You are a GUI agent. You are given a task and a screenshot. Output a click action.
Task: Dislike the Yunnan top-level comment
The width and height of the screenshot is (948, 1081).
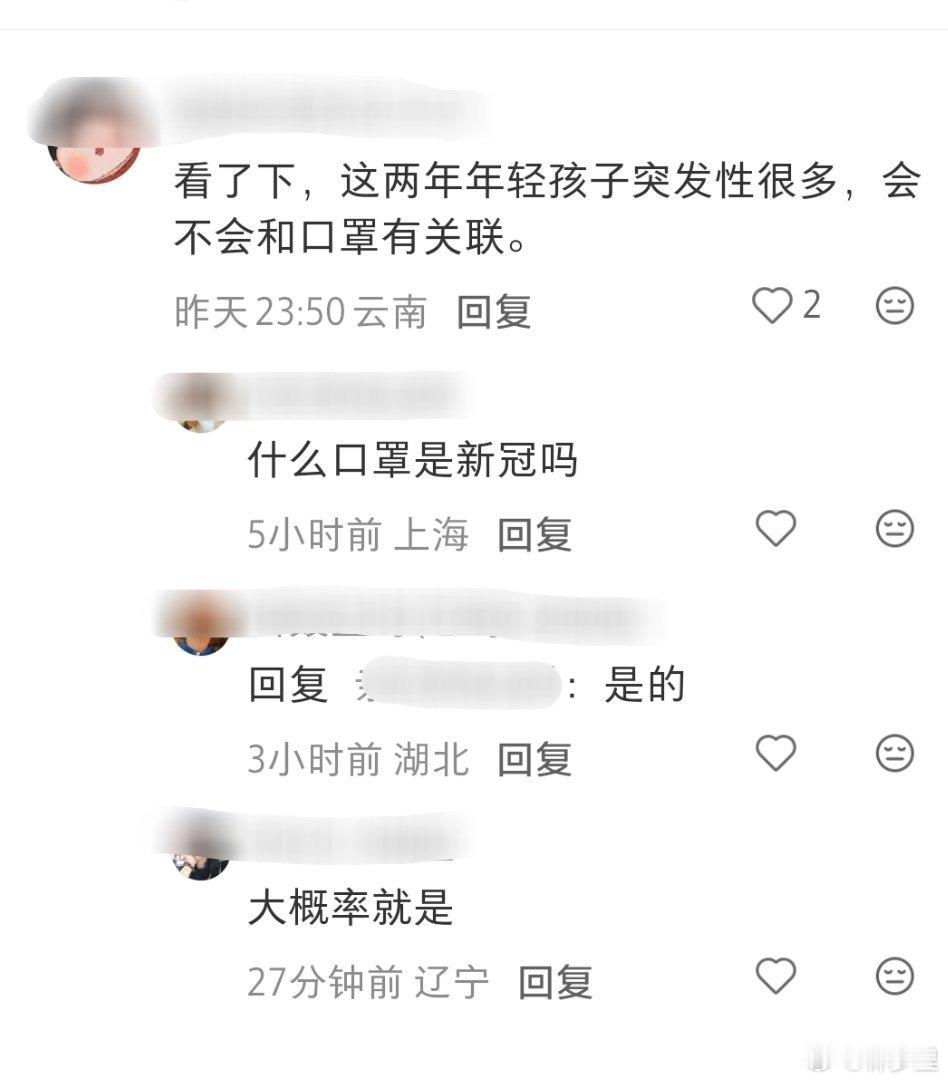pos(894,305)
